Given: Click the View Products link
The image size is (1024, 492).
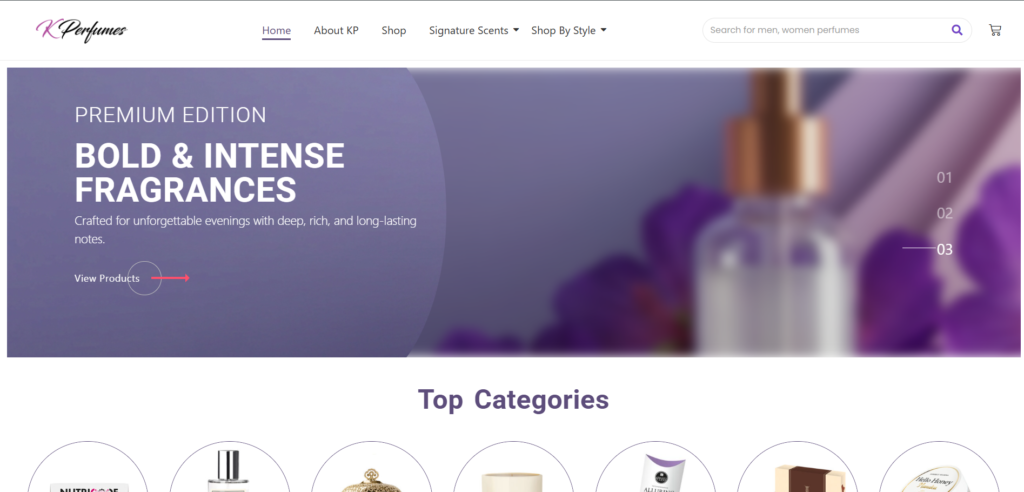Looking at the screenshot, I should pyautogui.click(x=107, y=278).
